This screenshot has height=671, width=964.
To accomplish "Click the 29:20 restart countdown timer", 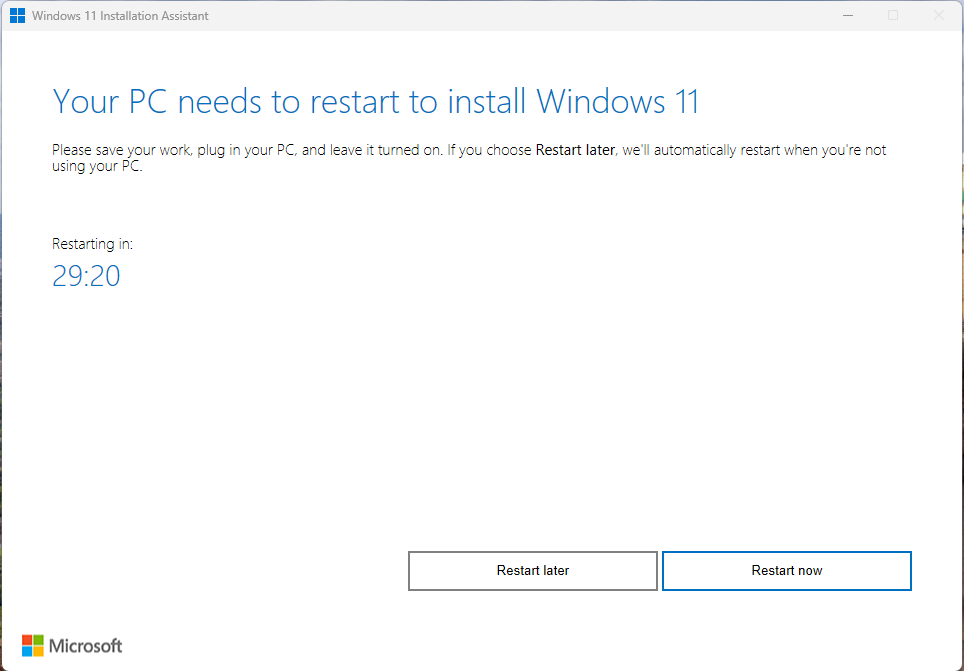I will pos(86,276).
